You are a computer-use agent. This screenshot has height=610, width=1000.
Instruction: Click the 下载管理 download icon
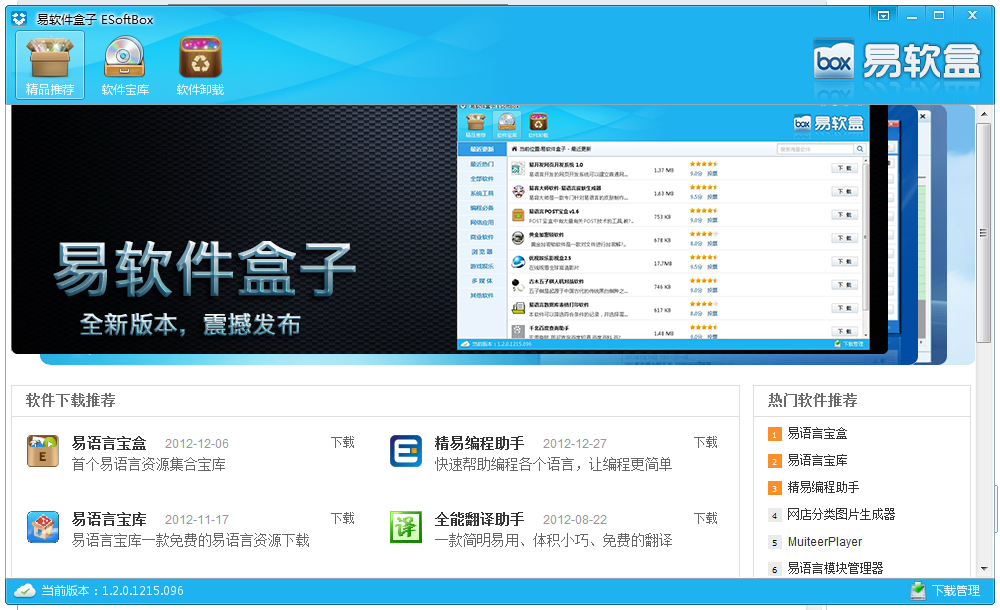918,591
